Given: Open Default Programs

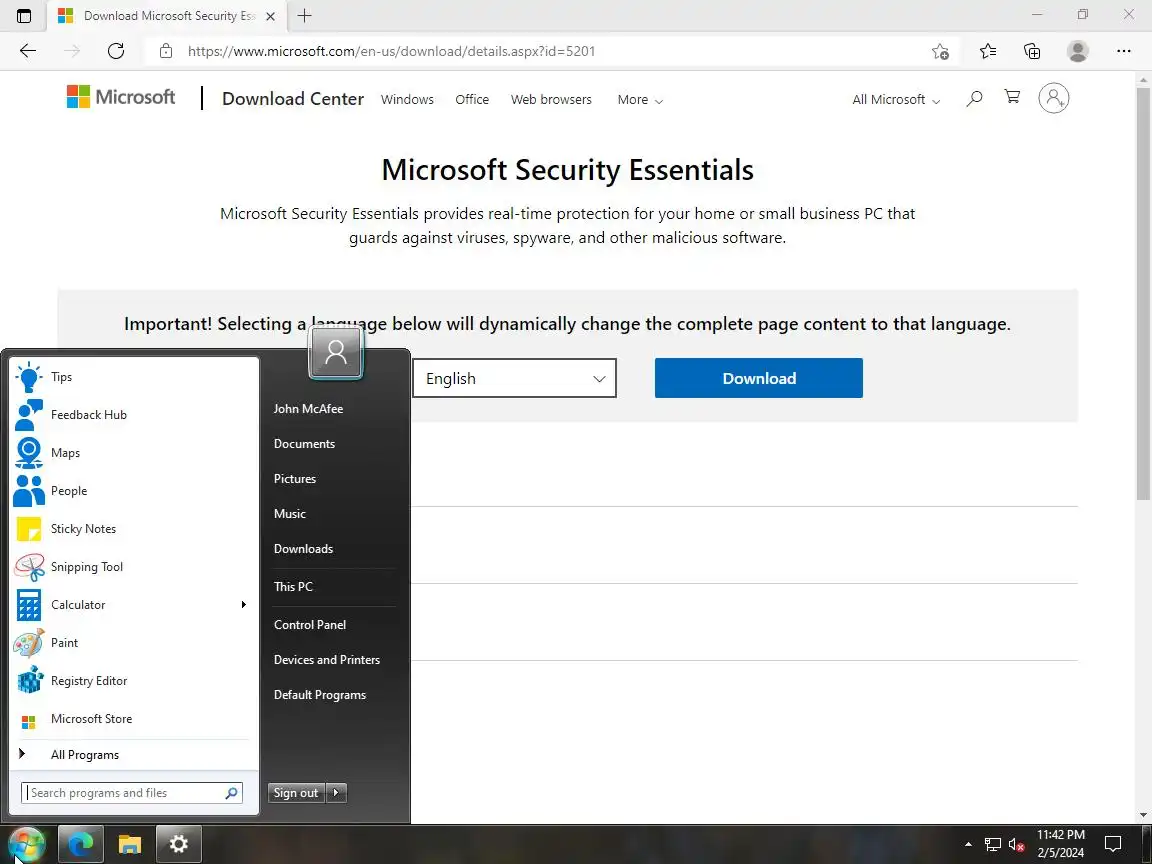Looking at the screenshot, I should 320,695.
